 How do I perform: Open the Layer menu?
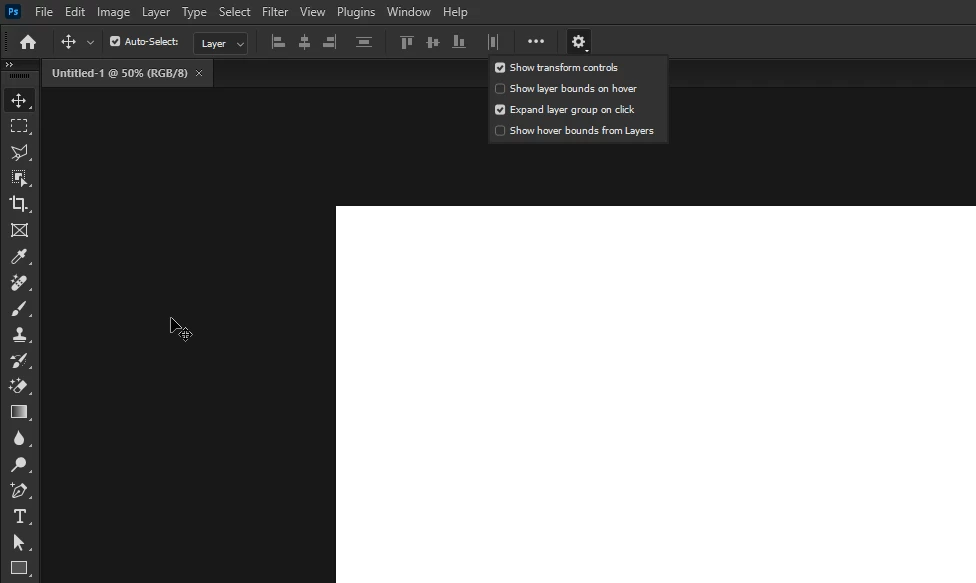tap(156, 12)
